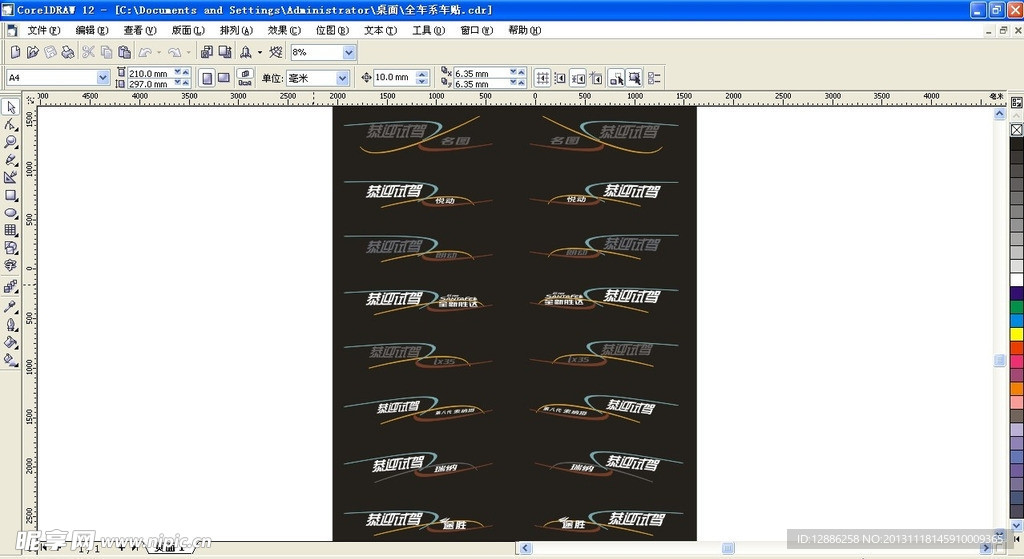Open 查看 (View) menu
The width and height of the screenshot is (1024, 559).
[x=140, y=30]
